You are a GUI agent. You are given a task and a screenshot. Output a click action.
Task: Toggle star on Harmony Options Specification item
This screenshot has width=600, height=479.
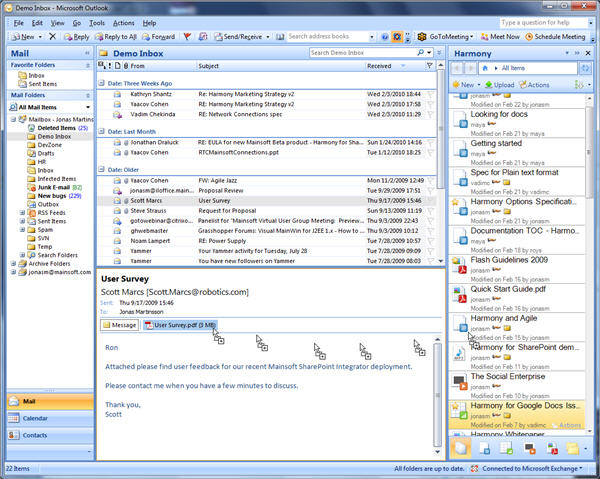(x=455, y=202)
